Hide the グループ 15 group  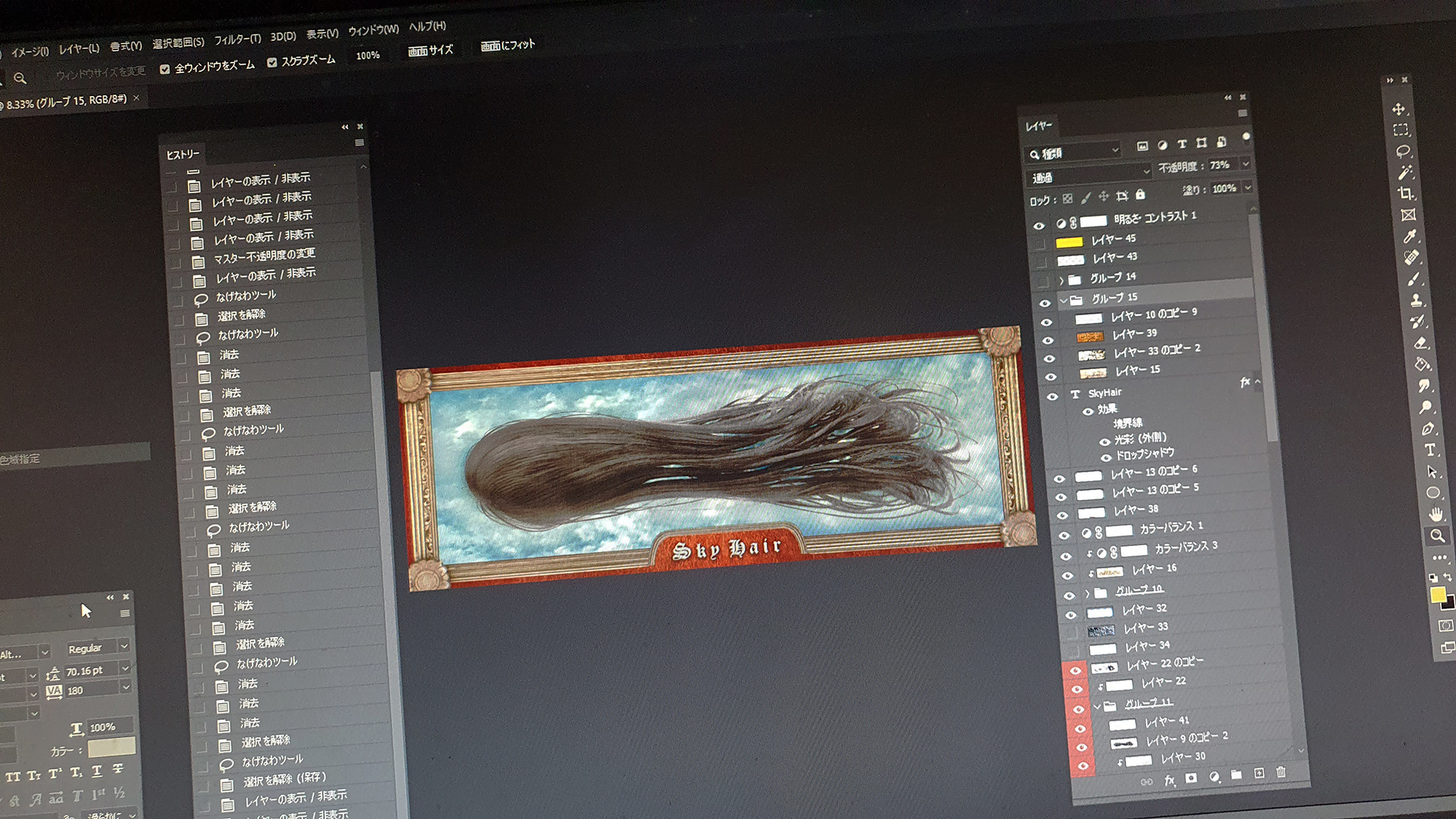point(1045,303)
